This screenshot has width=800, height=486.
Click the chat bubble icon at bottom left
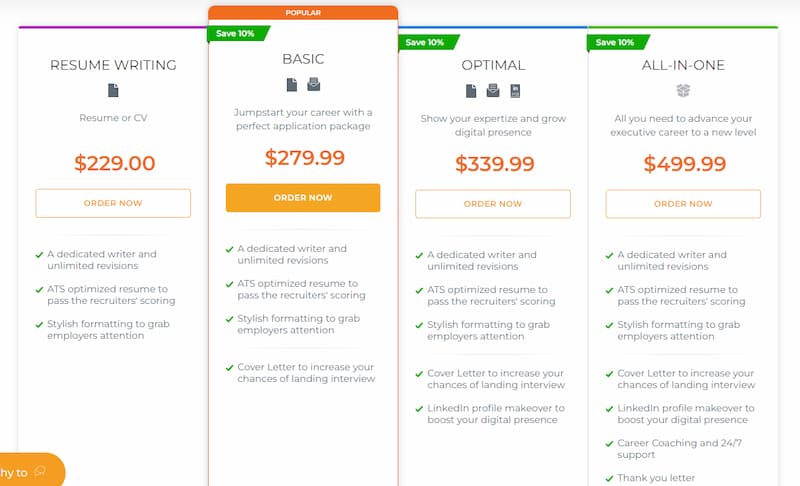click(40, 472)
